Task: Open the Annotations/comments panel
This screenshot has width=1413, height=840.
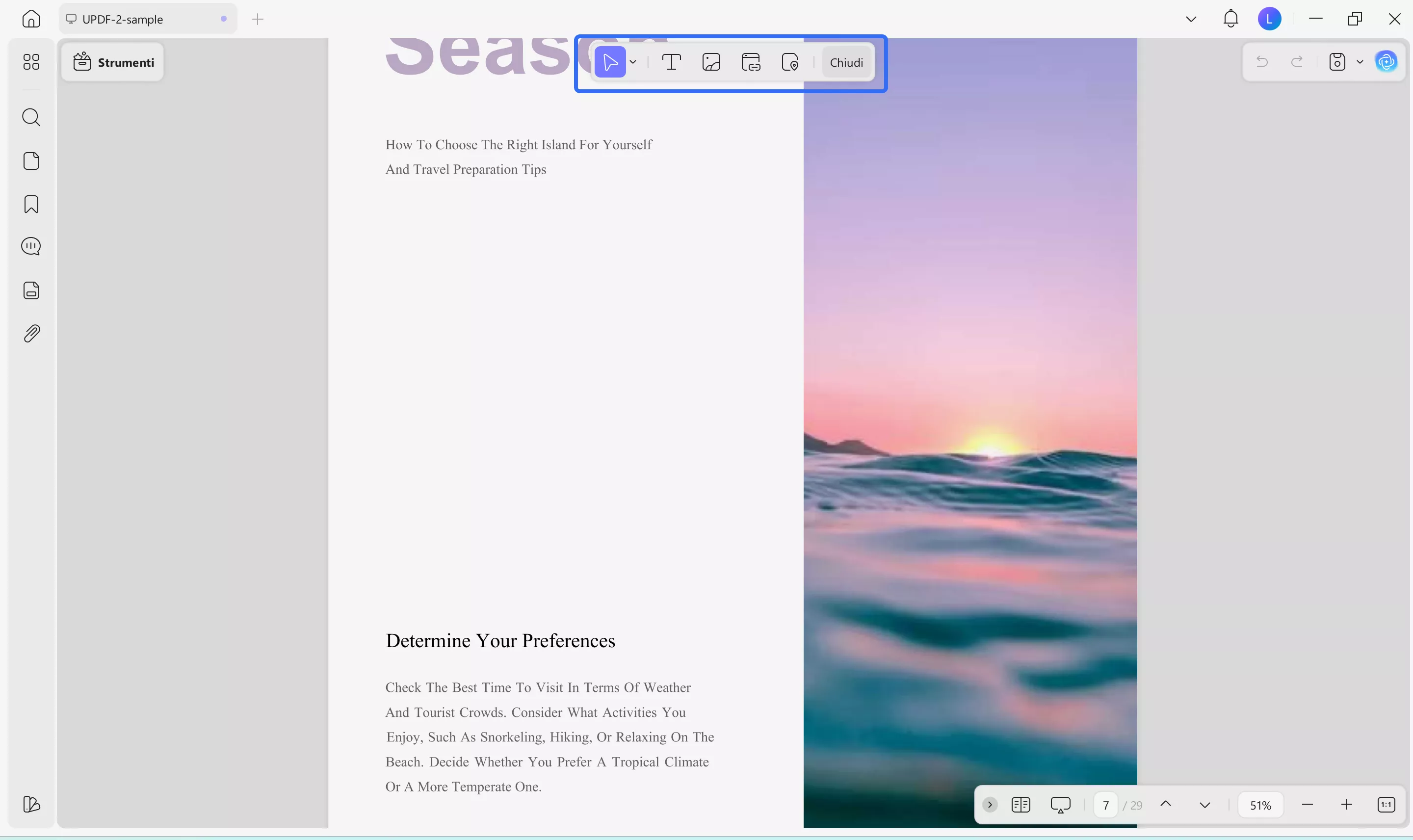Action: [x=31, y=246]
